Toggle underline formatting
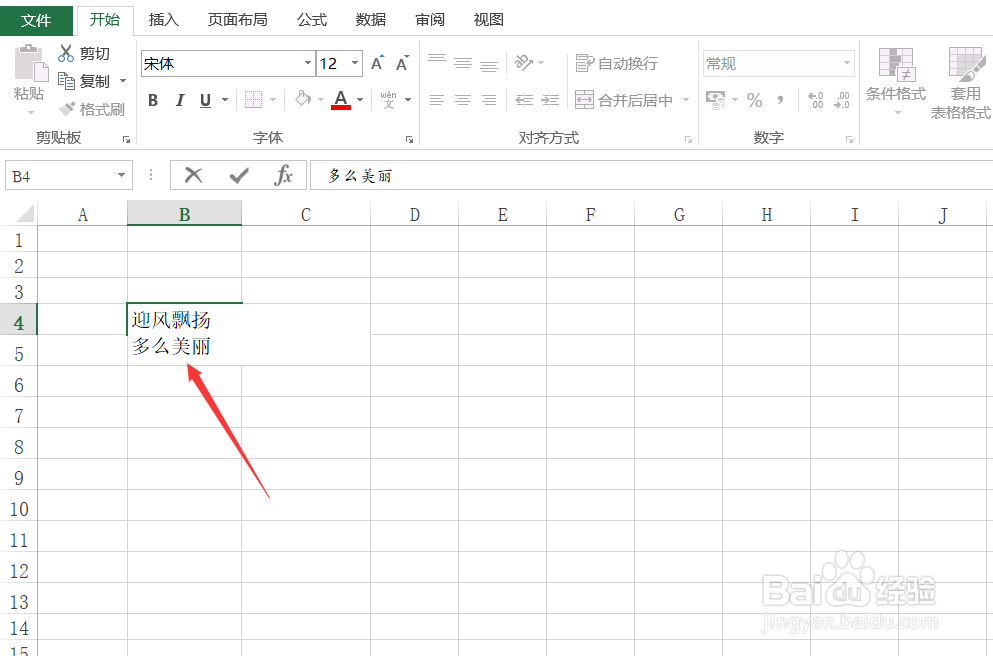 pos(205,100)
